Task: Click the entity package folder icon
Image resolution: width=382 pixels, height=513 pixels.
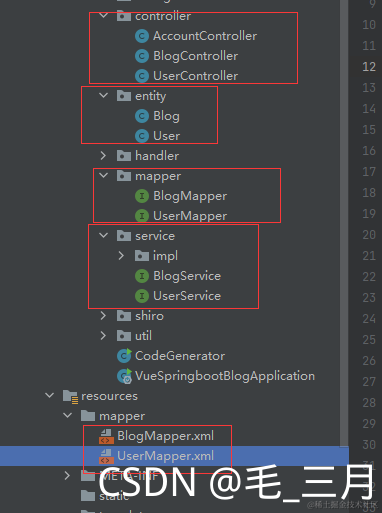Action: (124, 96)
